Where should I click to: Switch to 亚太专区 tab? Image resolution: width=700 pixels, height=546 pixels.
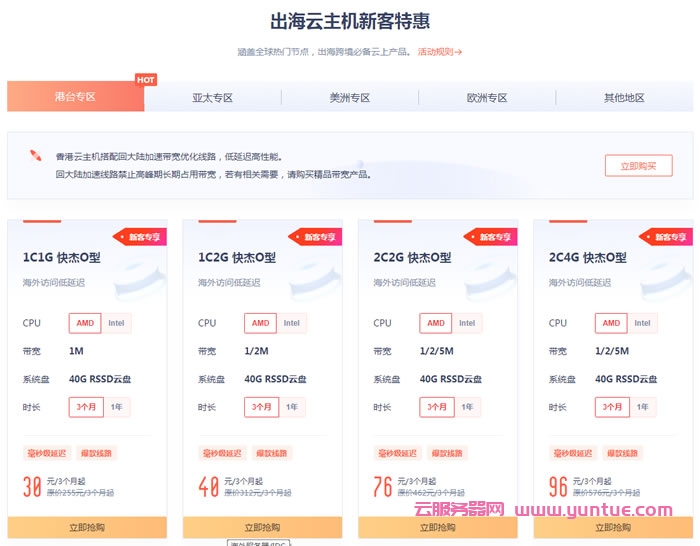point(212,98)
